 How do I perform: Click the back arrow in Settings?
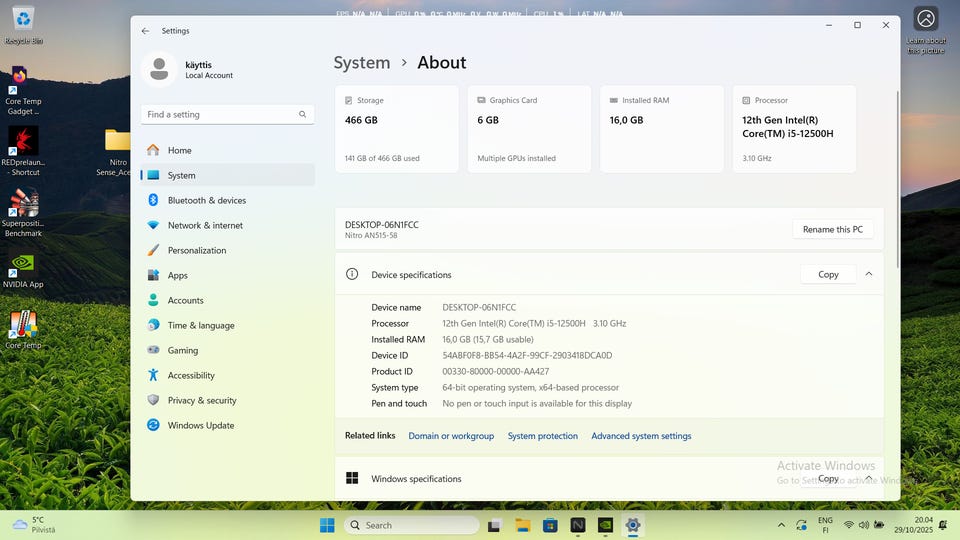pos(145,31)
